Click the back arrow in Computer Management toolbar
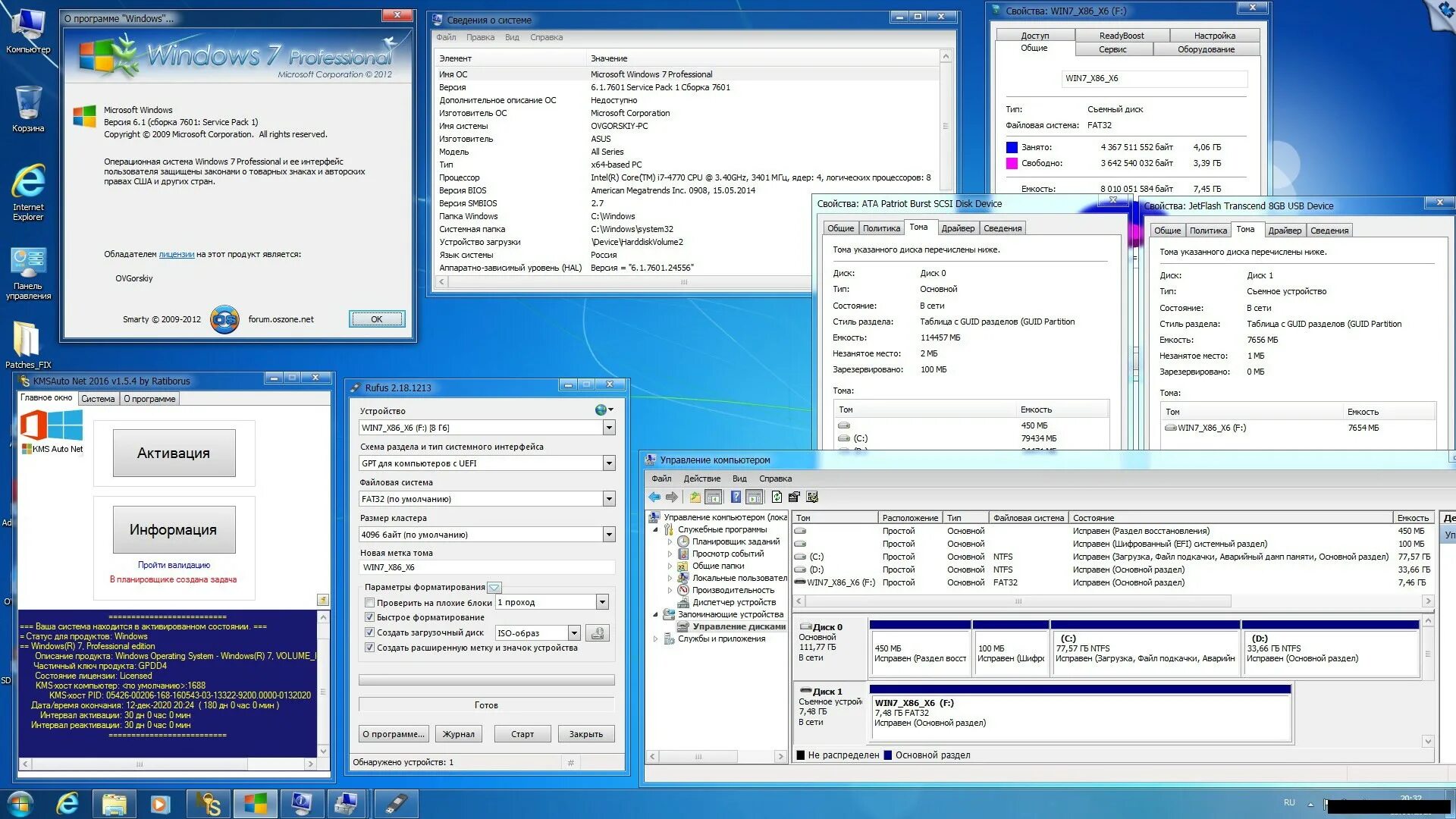 tap(654, 497)
